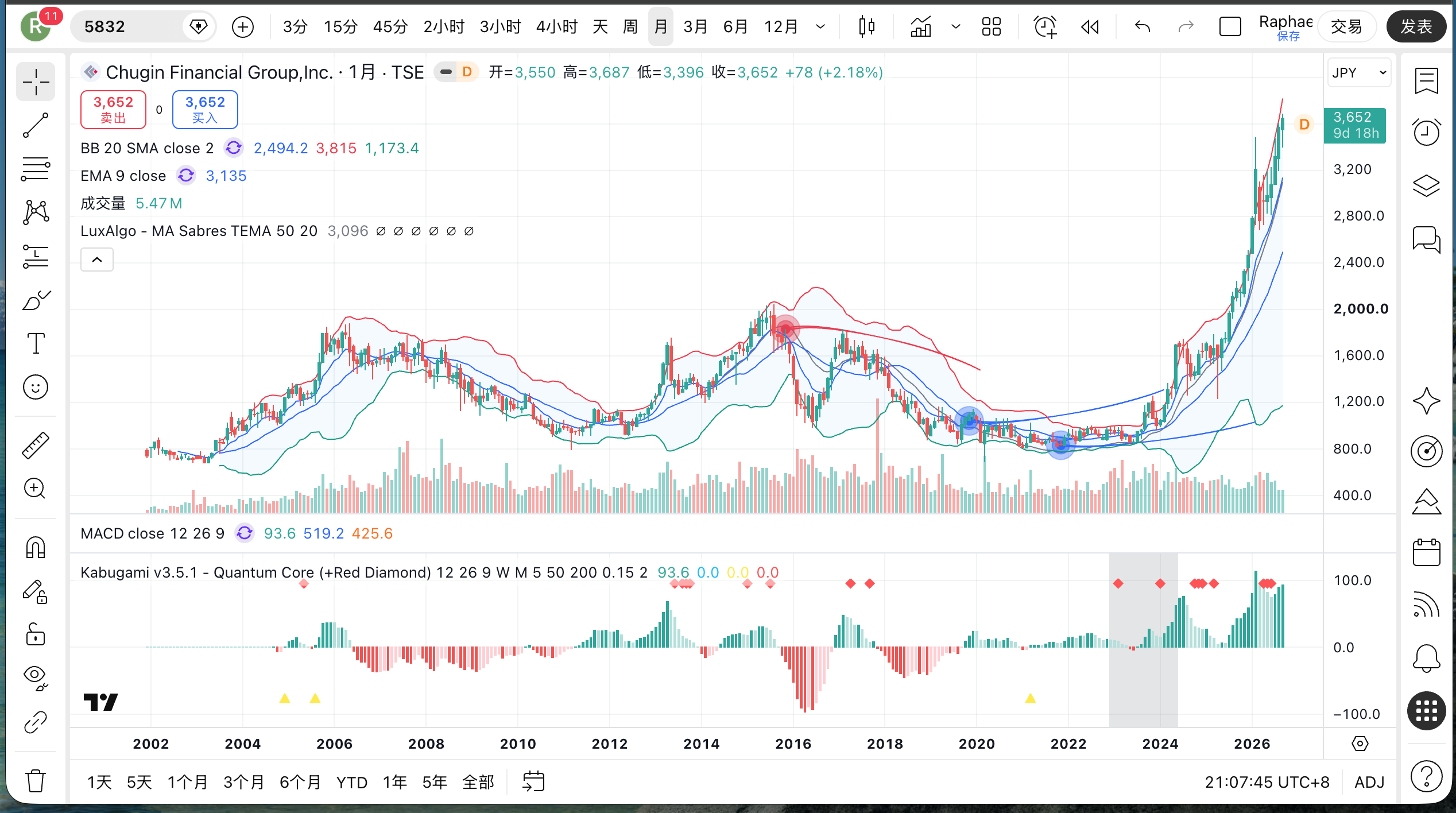This screenshot has width=1456, height=813.
Task: Select the ruler measure tool
Action: (x=36, y=446)
